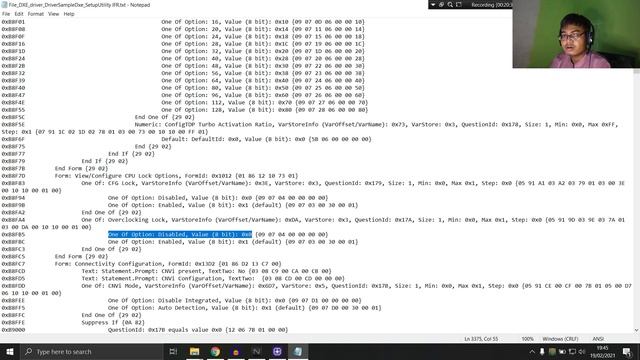Open the Edit menu
The image size is (640, 360).
[19, 14]
